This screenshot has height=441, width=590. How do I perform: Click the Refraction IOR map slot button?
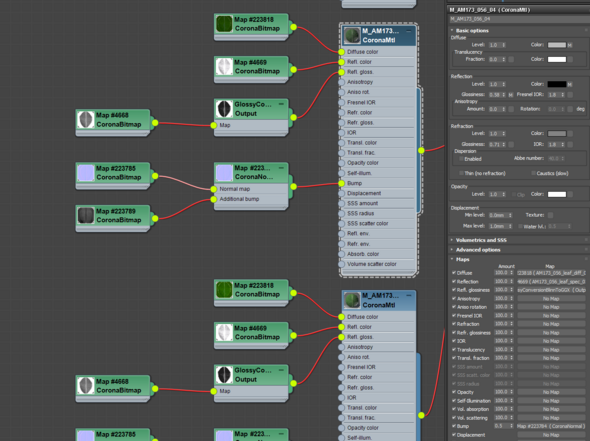[570, 144]
